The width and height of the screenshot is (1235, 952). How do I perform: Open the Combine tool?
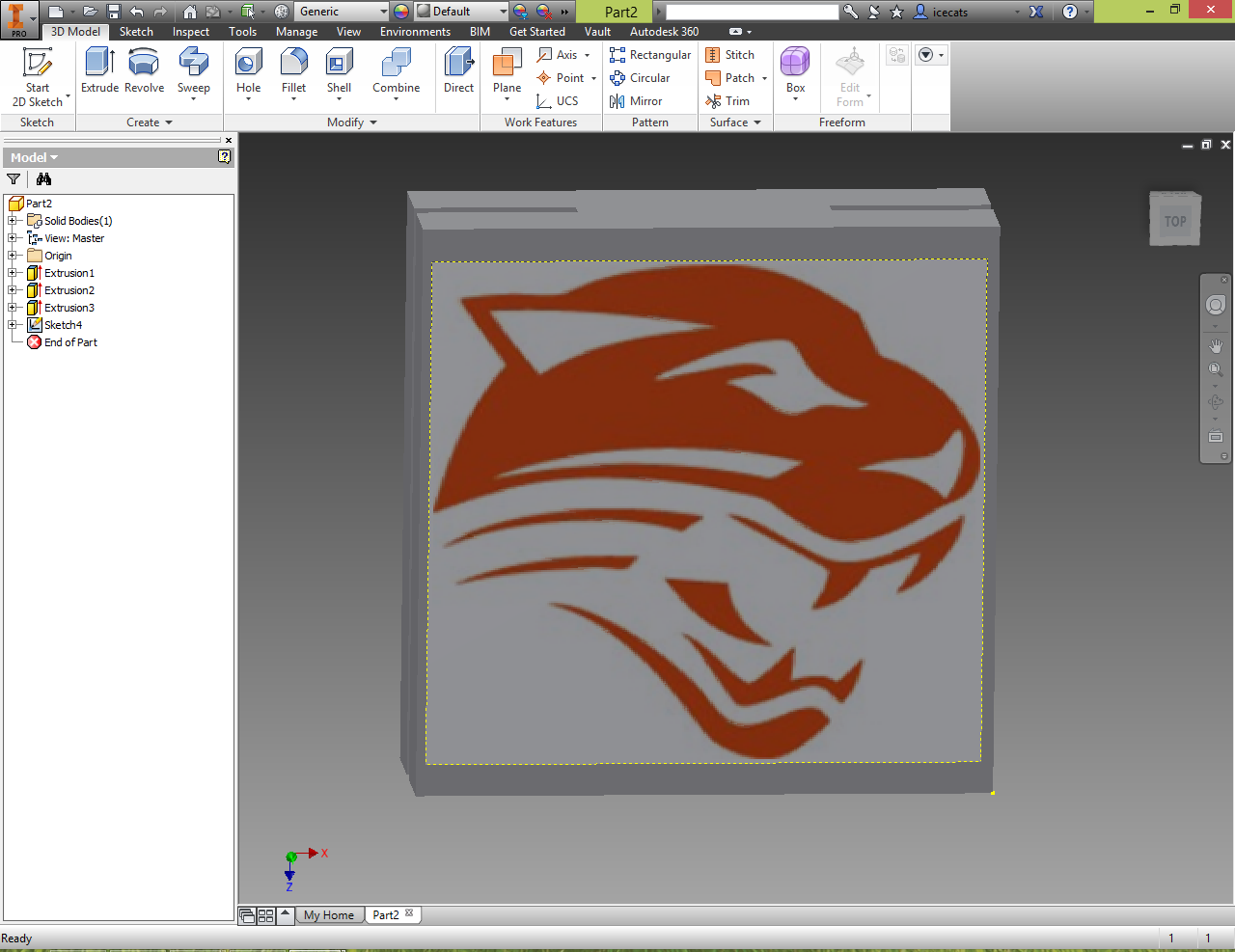tap(396, 71)
